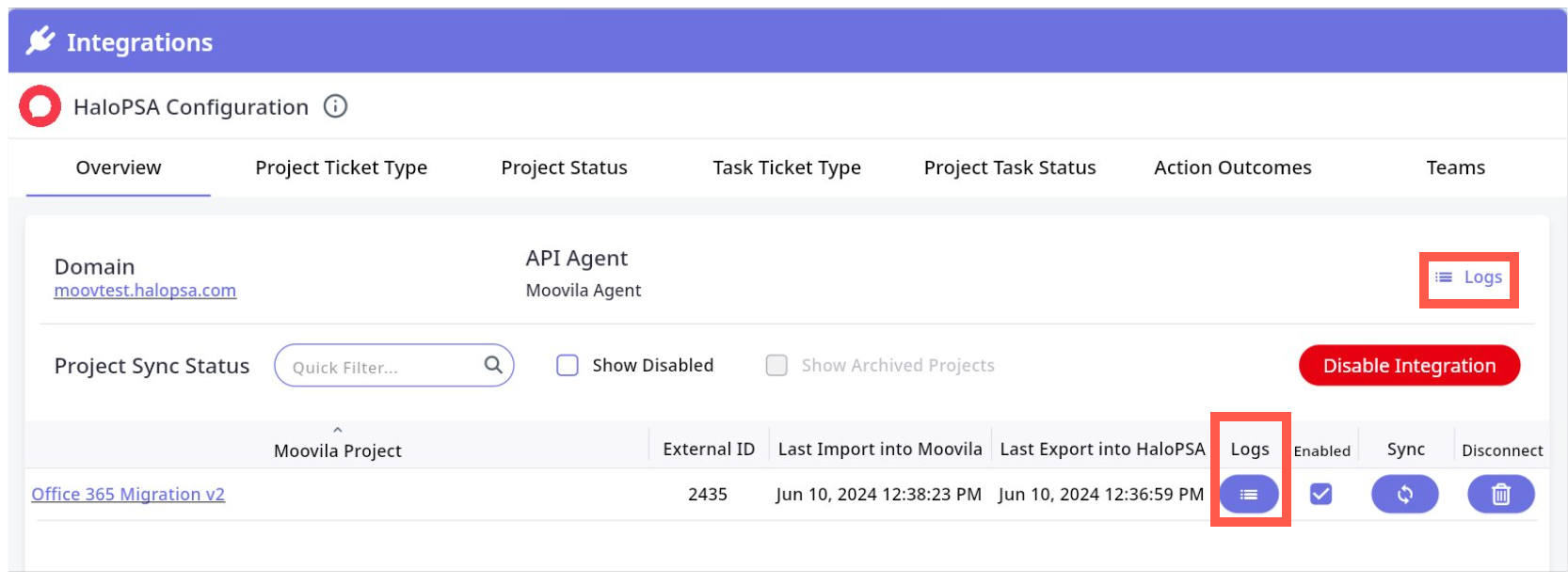Uncheck Enabled for Office 365 Migration v2

[1320, 495]
